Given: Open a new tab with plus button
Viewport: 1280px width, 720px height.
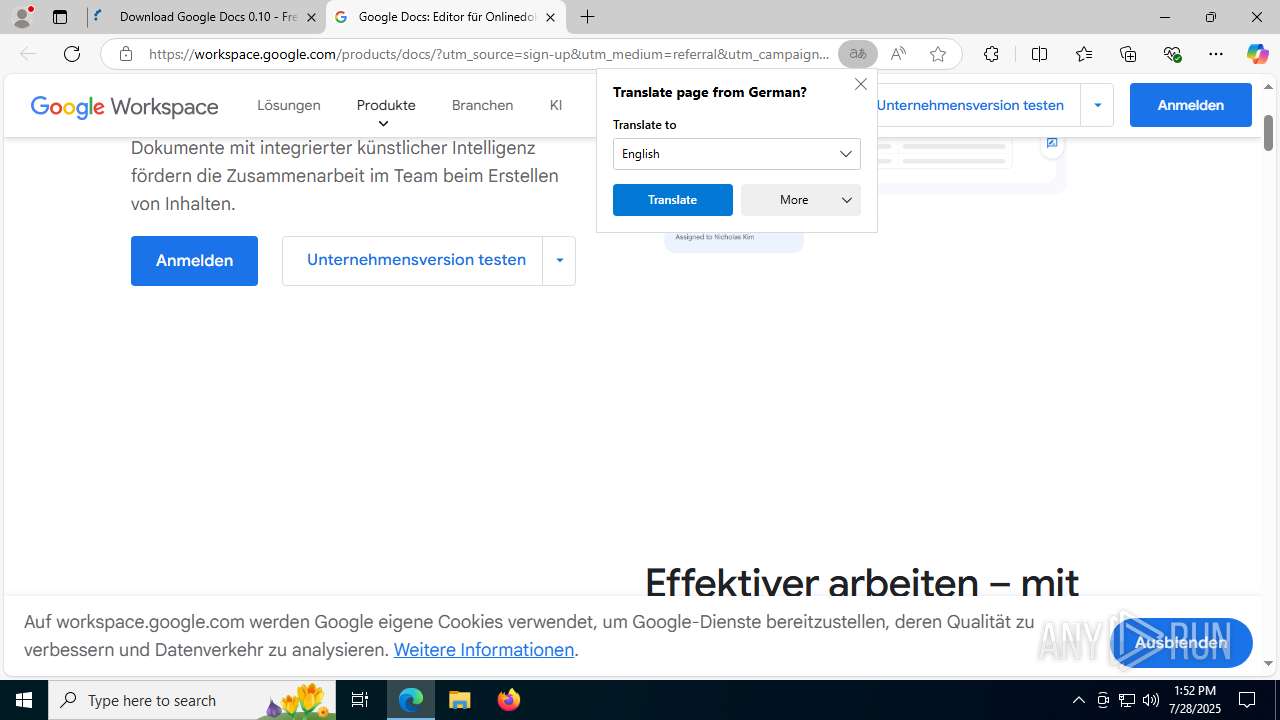Looking at the screenshot, I should point(588,17).
